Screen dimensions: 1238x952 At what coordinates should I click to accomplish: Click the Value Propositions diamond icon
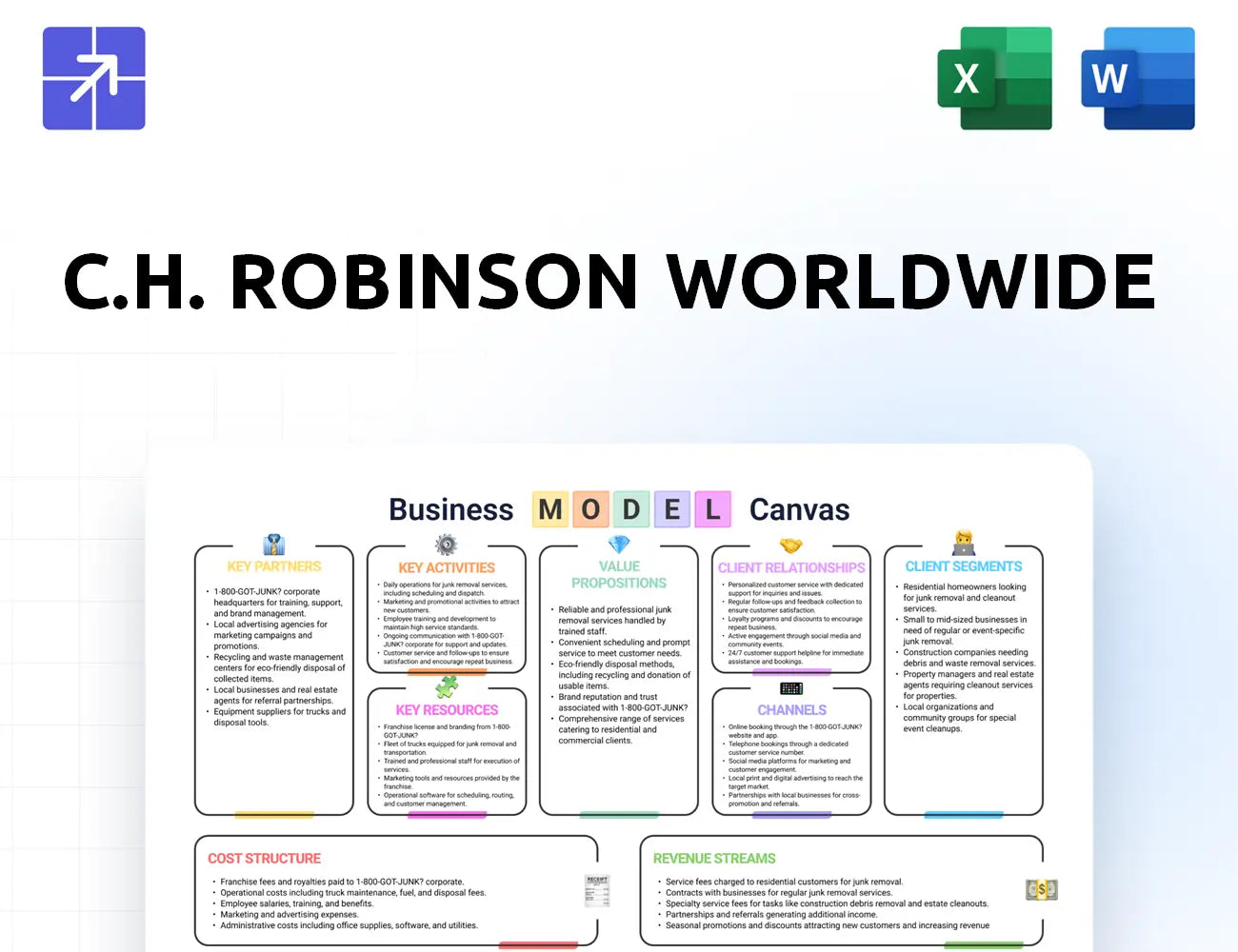[x=619, y=545]
